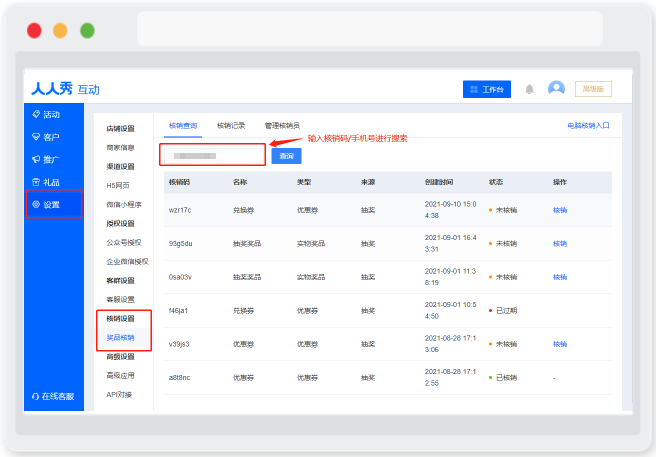Viewport: 656px width, 457px height.
Task: Click the 高级版 badge button
Action: pos(593,89)
